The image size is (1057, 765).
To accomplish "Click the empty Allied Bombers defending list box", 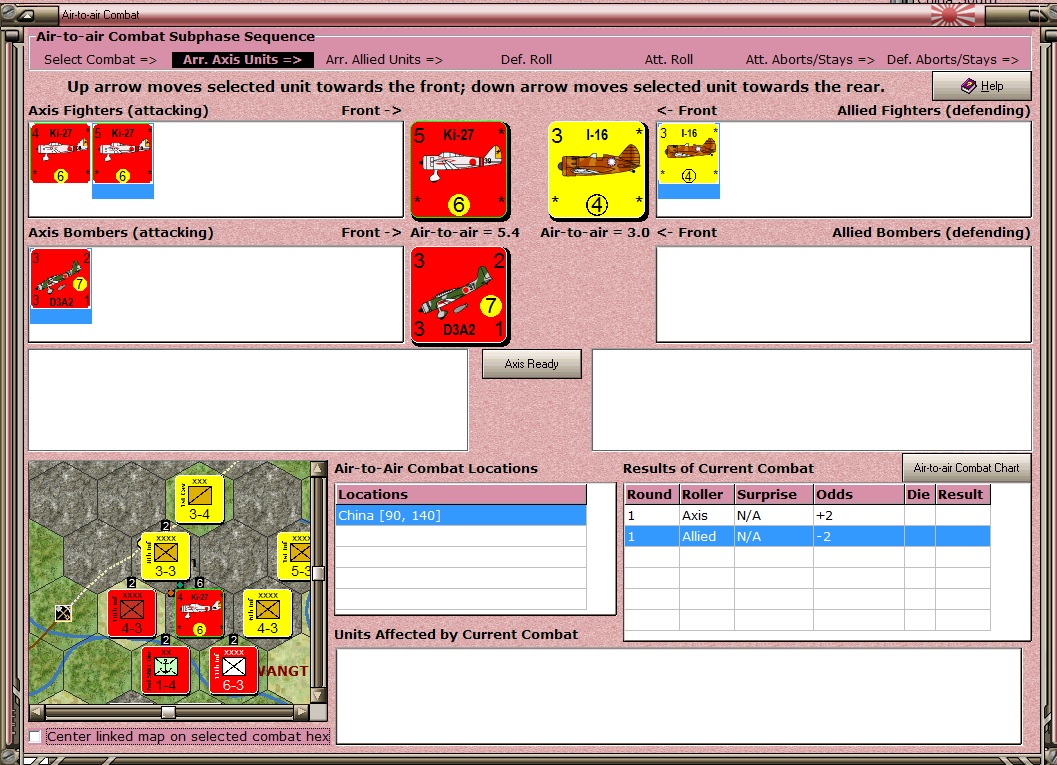I will coord(844,295).
